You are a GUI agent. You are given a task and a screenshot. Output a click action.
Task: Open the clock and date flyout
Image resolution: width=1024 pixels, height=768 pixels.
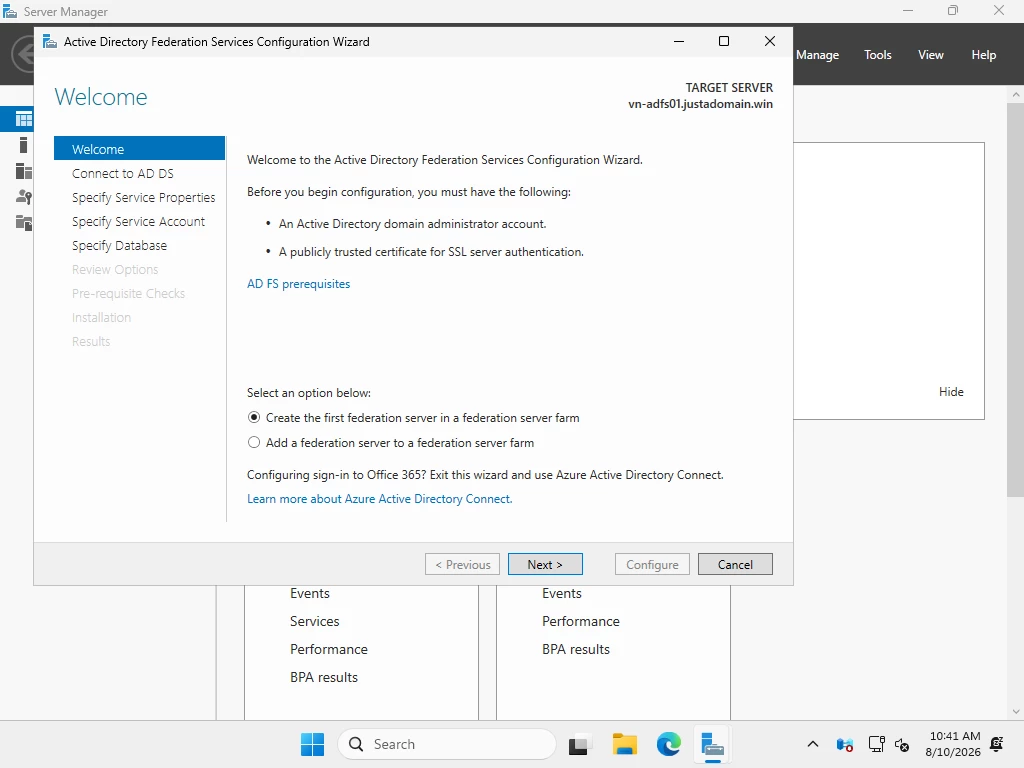(x=953, y=744)
